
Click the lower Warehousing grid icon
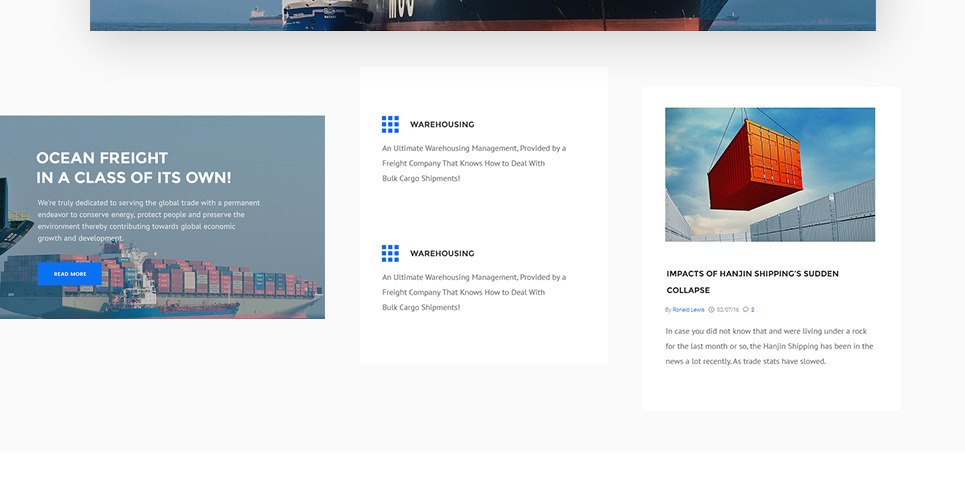pyautogui.click(x=390, y=253)
